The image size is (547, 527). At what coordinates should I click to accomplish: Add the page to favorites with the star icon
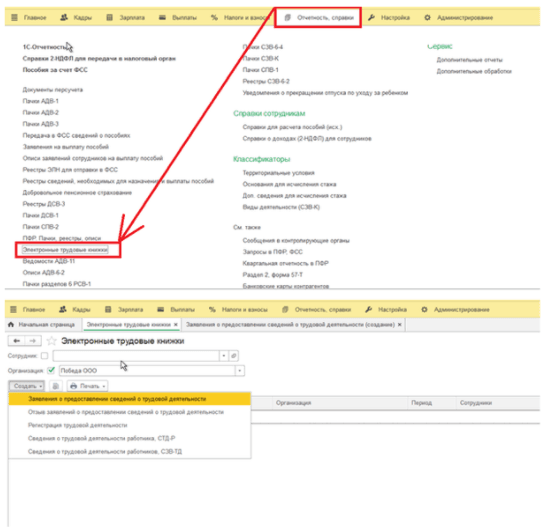[51, 341]
